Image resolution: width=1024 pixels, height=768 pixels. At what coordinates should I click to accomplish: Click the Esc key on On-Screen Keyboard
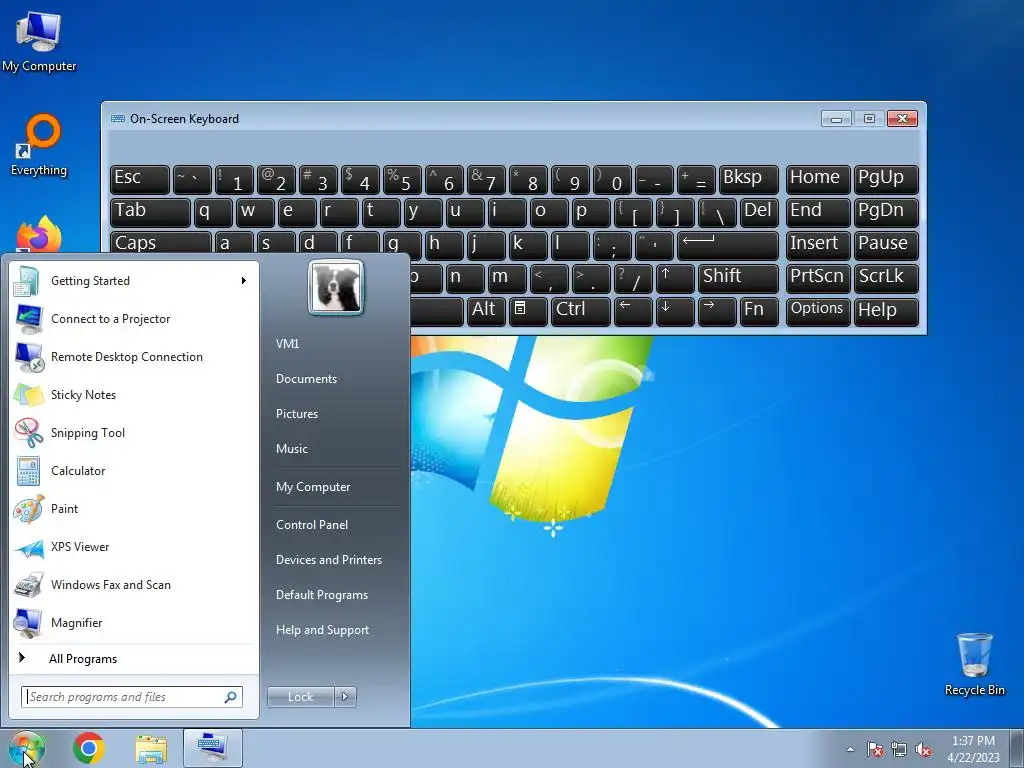tap(140, 180)
